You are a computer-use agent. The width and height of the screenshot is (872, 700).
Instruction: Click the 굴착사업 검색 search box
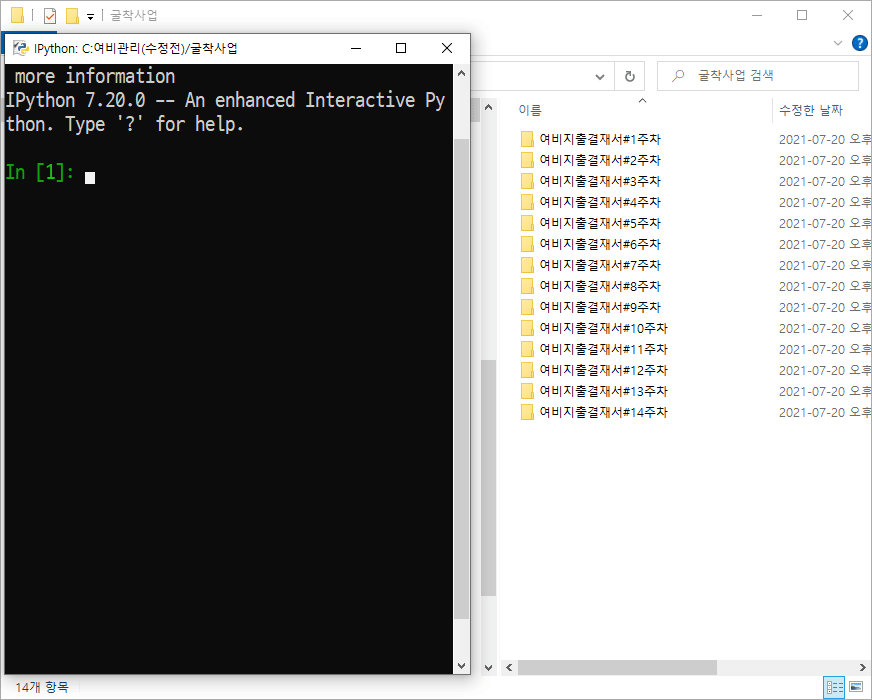758,76
